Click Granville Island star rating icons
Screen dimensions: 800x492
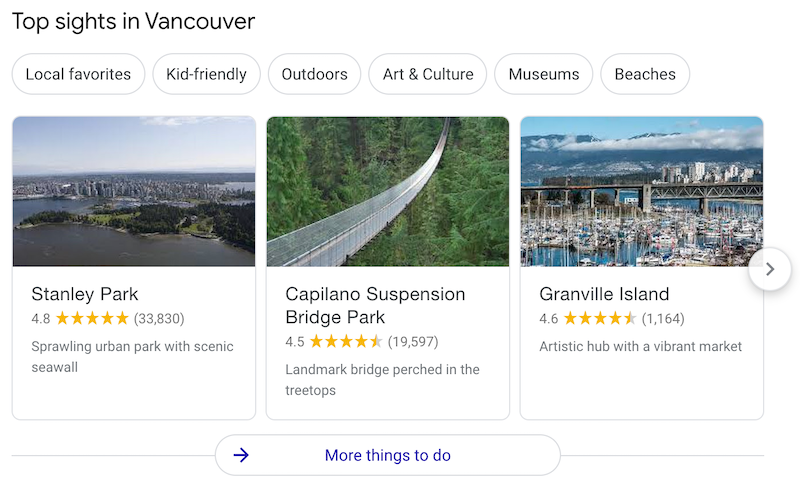tap(600, 319)
